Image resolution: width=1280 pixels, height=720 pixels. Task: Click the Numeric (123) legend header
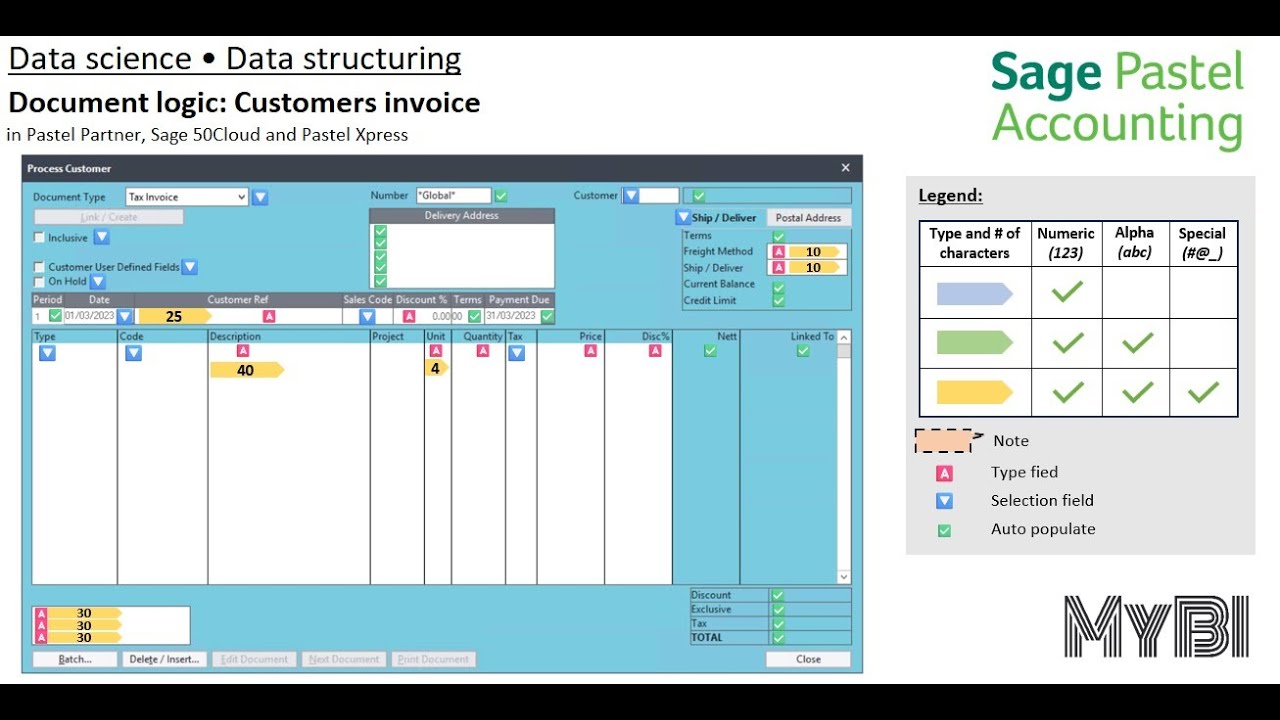click(1066, 243)
